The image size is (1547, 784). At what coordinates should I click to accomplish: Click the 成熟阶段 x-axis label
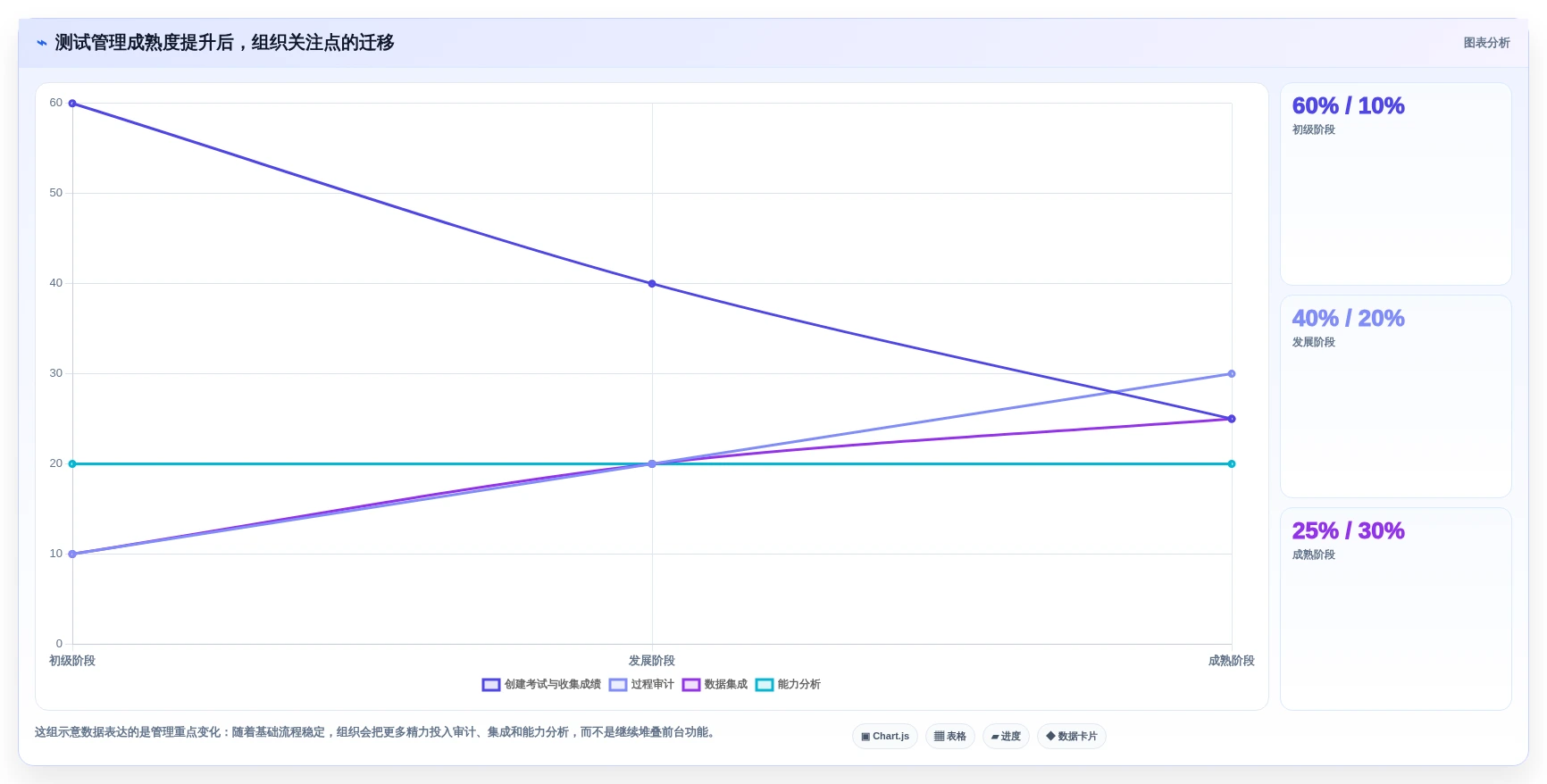click(x=1232, y=661)
